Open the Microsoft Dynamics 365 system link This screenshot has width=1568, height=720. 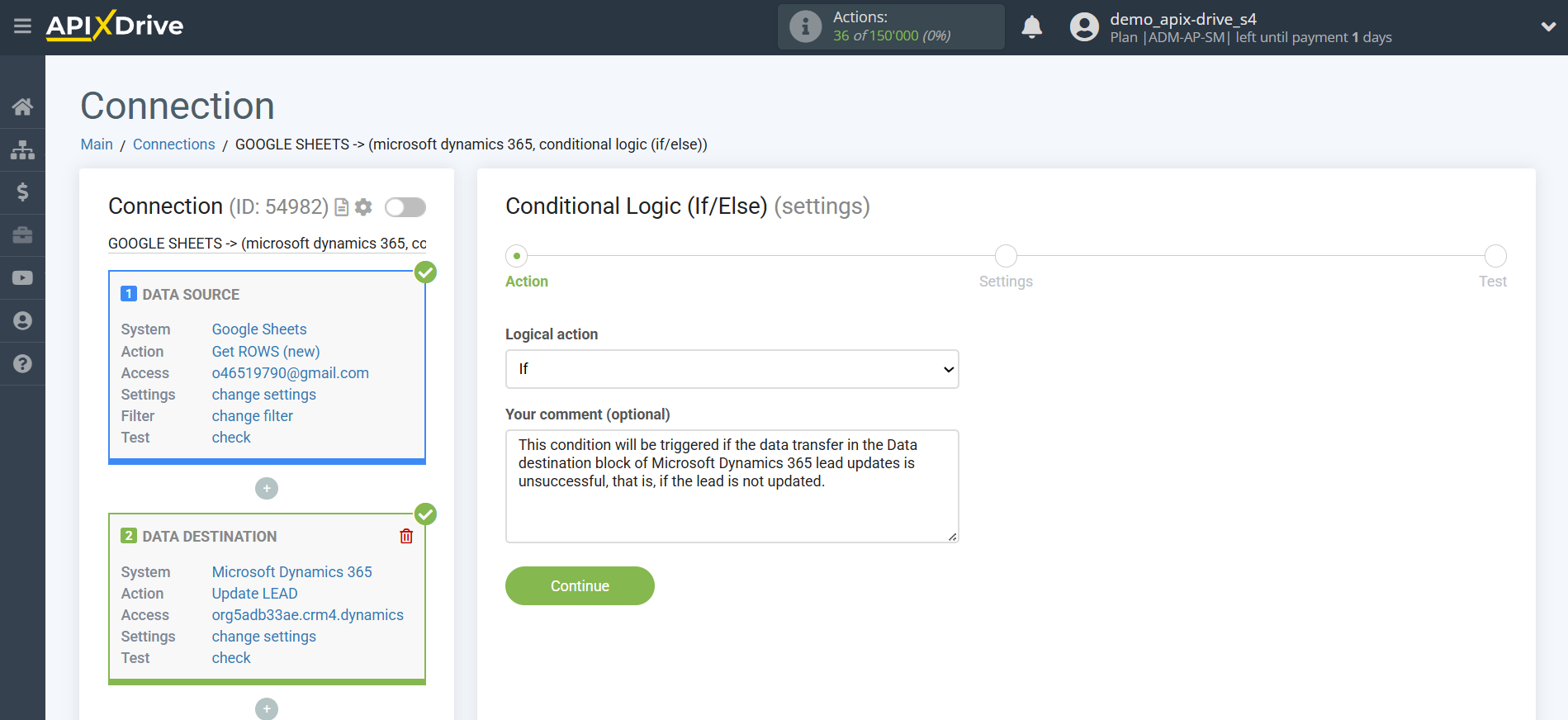(x=292, y=572)
